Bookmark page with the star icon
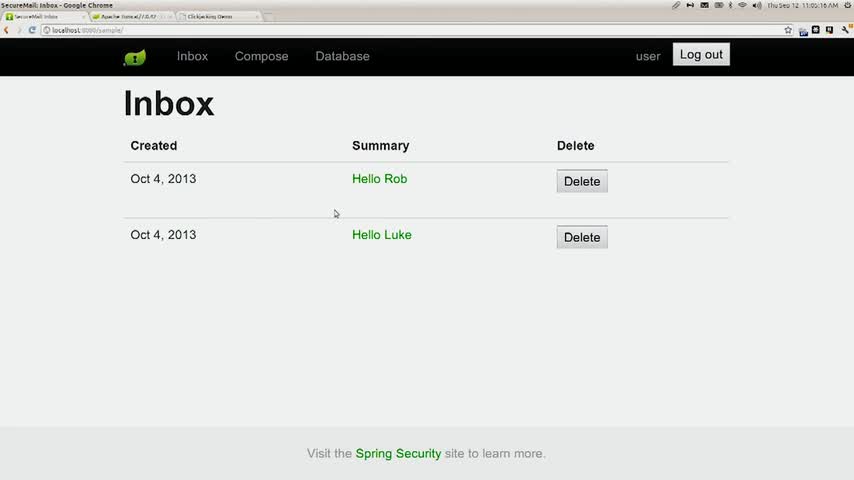This screenshot has width=854, height=480. (x=788, y=30)
